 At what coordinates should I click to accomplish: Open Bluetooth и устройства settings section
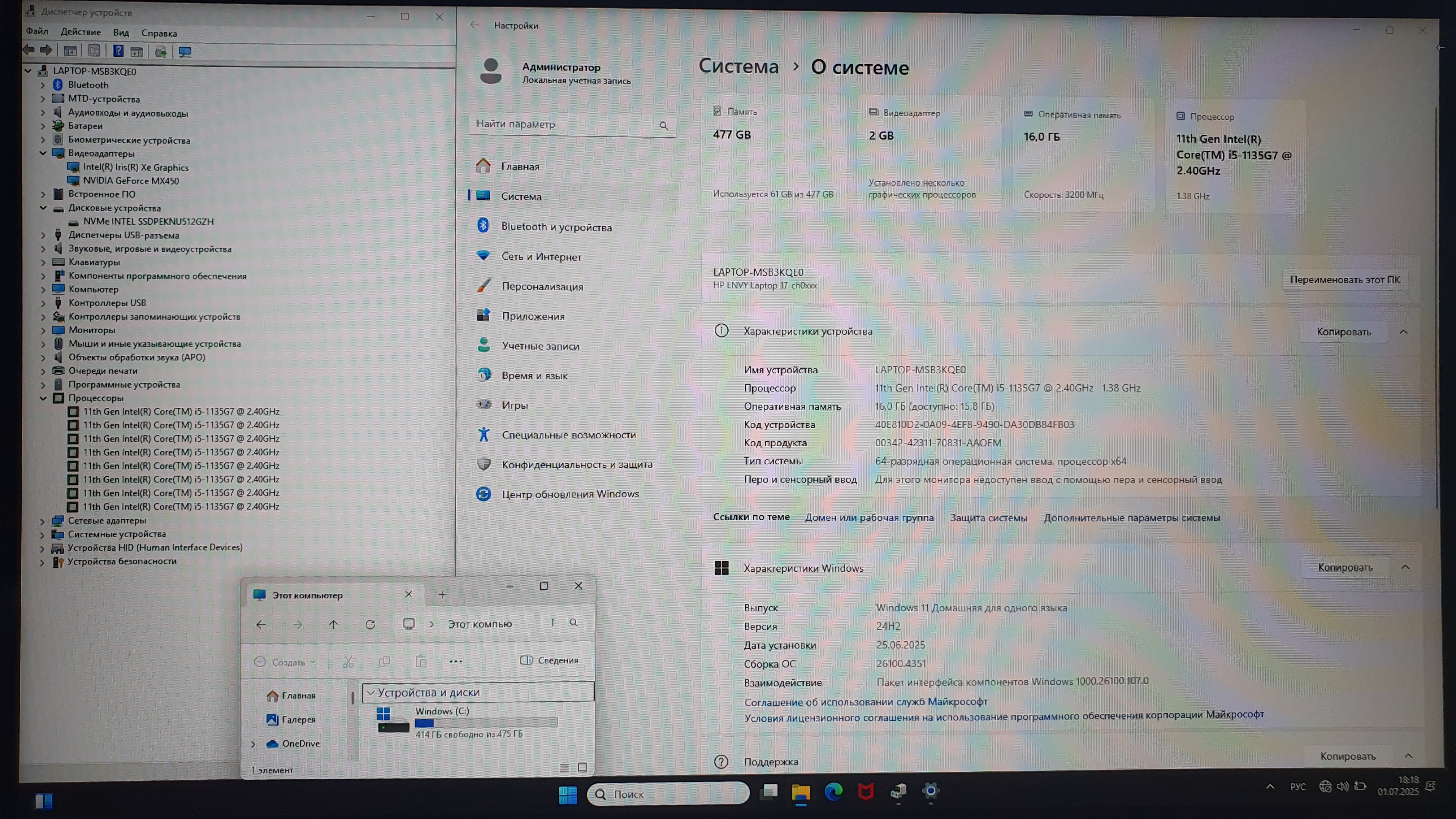556,227
